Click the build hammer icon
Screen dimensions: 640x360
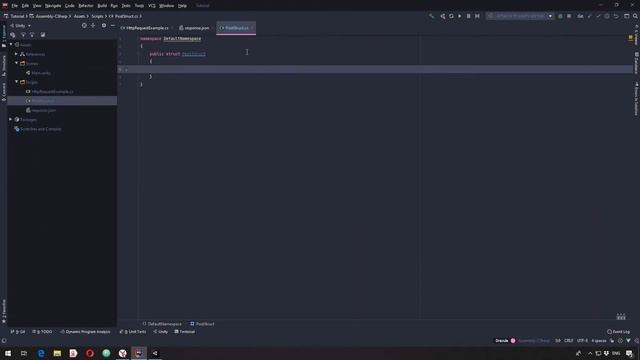pyautogui.click(x=431, y=16)
